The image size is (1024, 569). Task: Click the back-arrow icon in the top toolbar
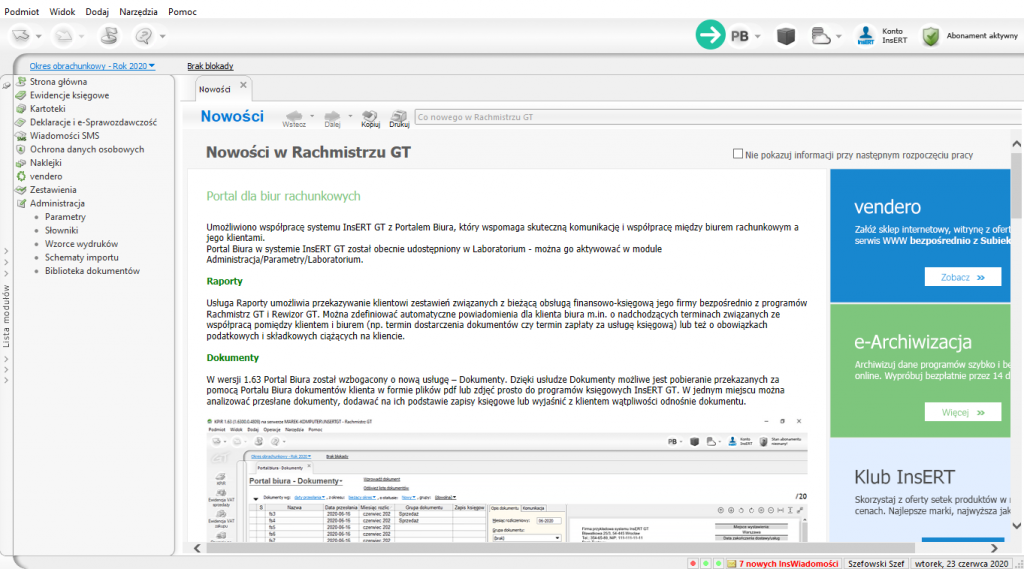pos(21,35)
